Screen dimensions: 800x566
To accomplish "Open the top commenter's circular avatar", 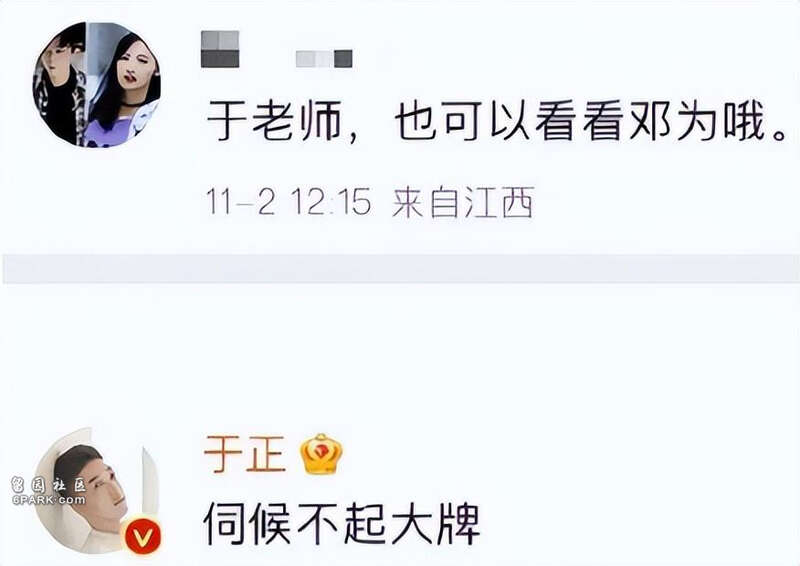I will pos(97,84).
